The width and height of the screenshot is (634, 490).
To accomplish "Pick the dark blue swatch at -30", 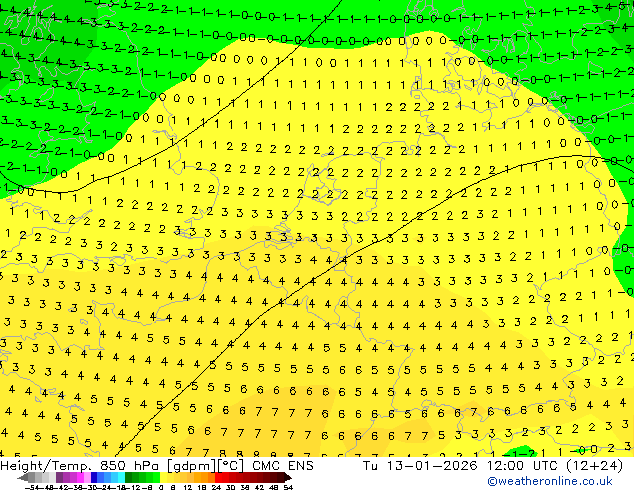I will tap(94, 477).
